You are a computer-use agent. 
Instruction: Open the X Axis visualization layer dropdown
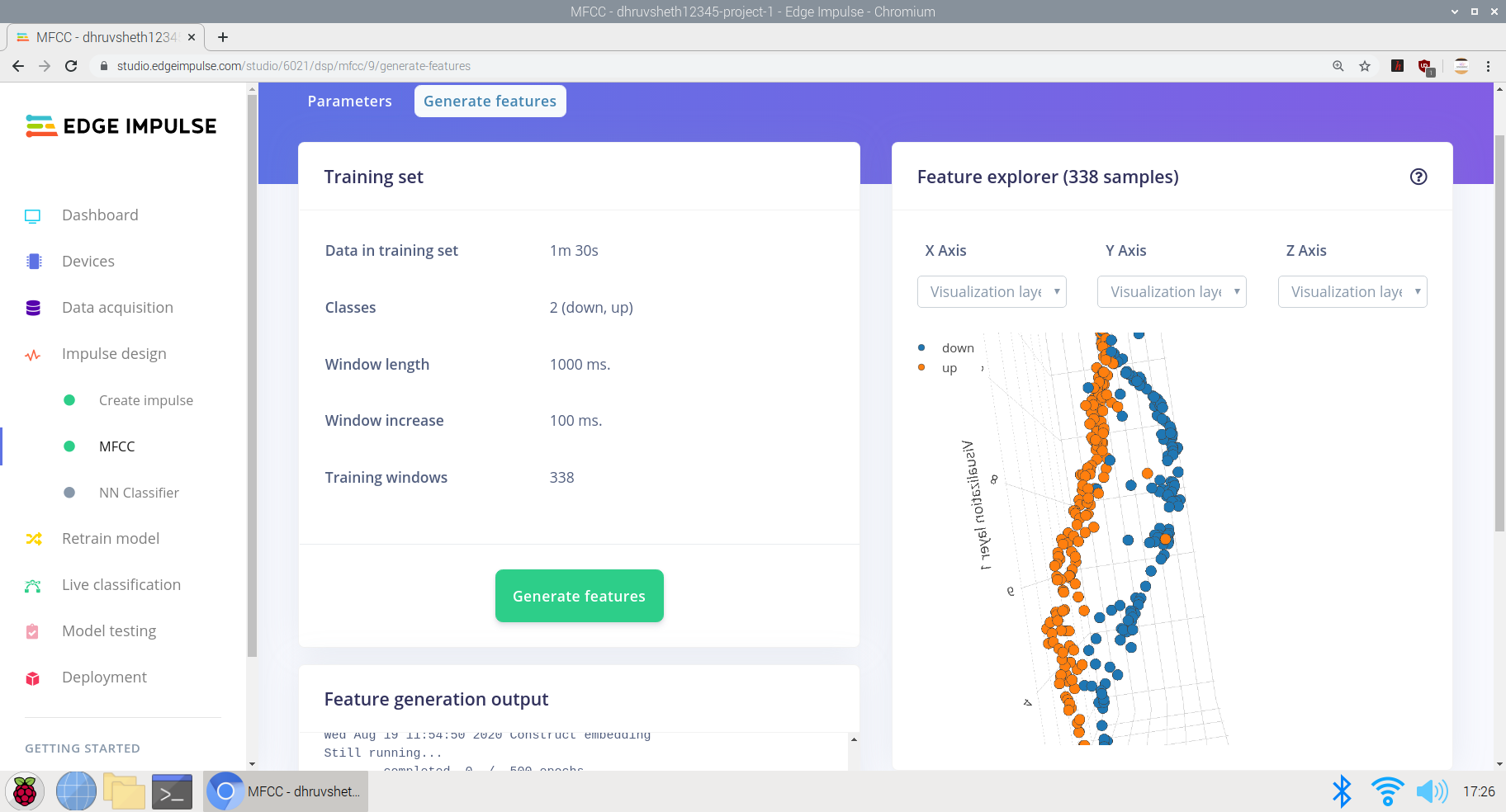point(991,291)
